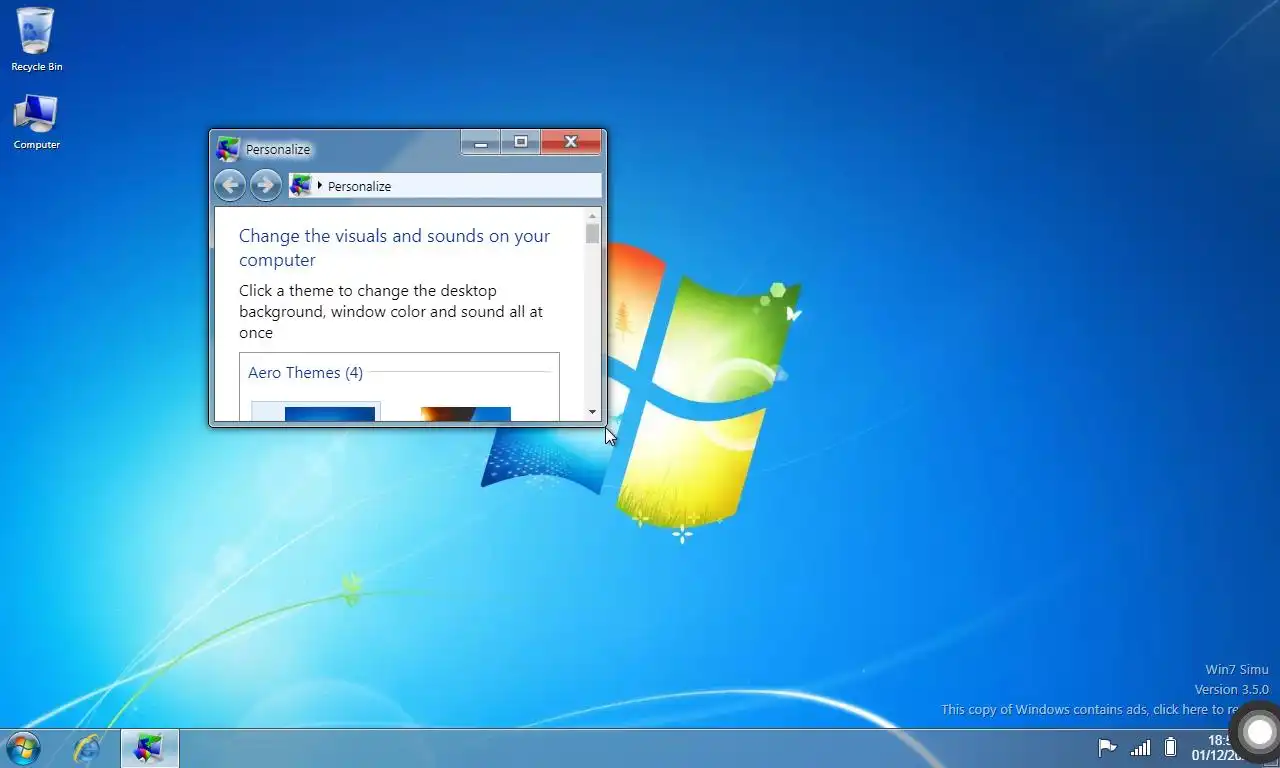This screenshot has width=1280, height=768.
Task: Click the vertical scrollbar thumb
Action: 592,234
